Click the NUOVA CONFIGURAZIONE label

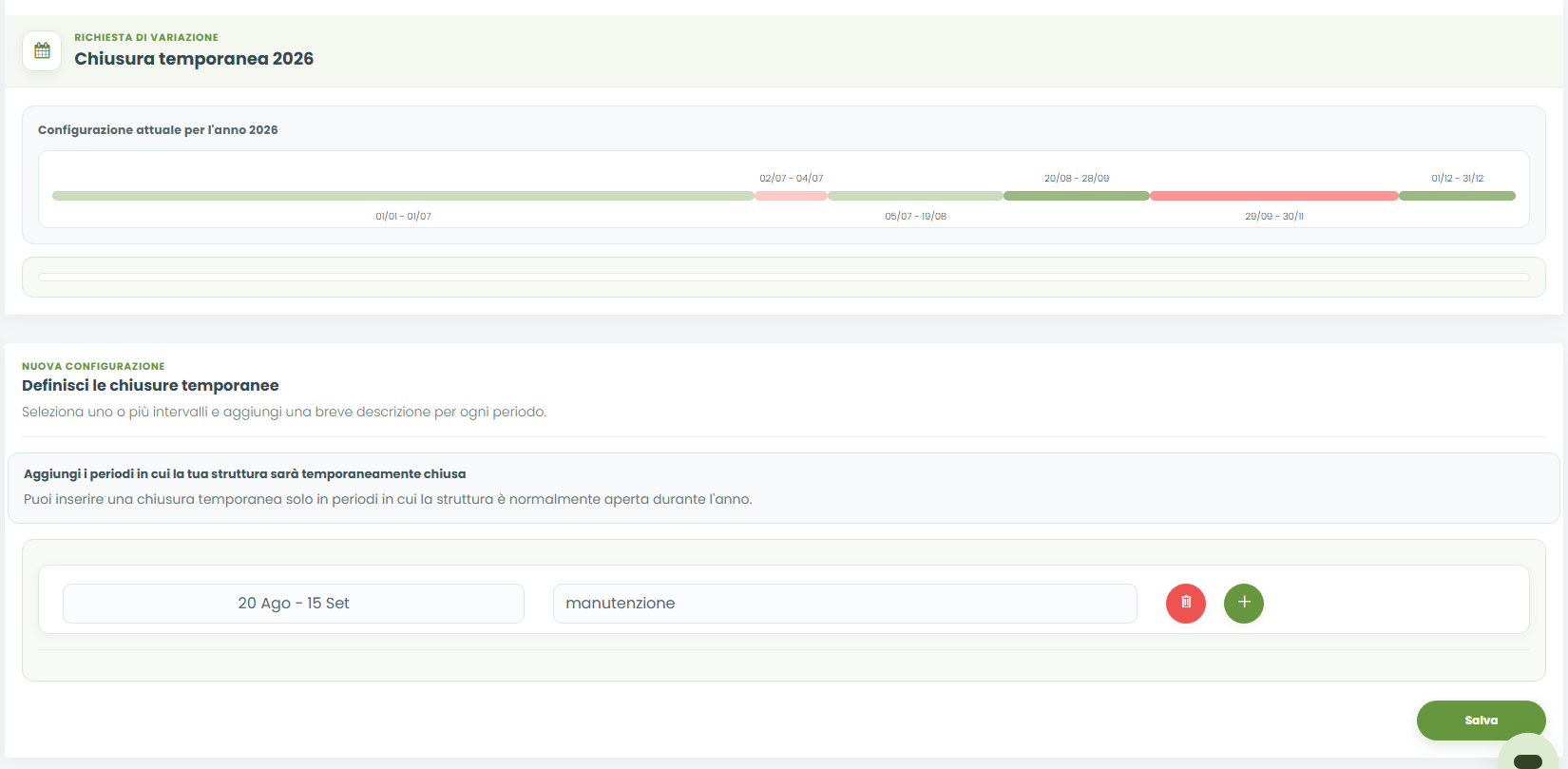pos(93,366)
